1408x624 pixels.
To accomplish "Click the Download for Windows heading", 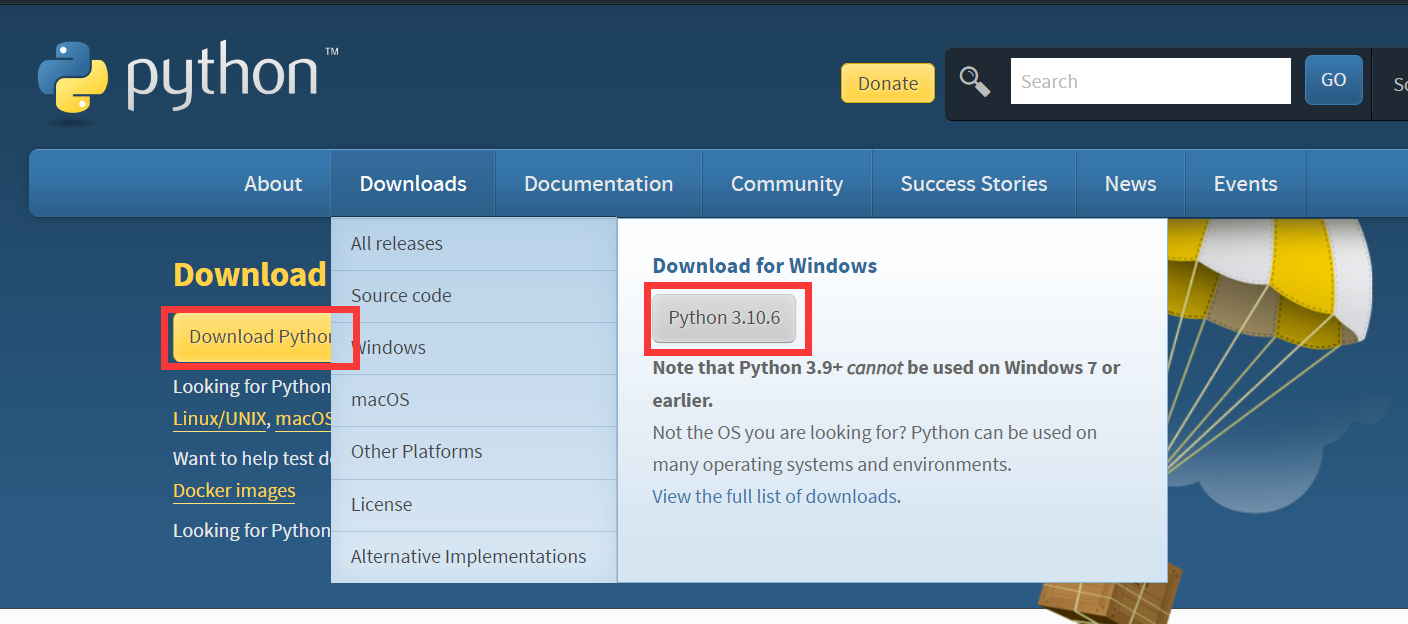I will coord(765,266).
